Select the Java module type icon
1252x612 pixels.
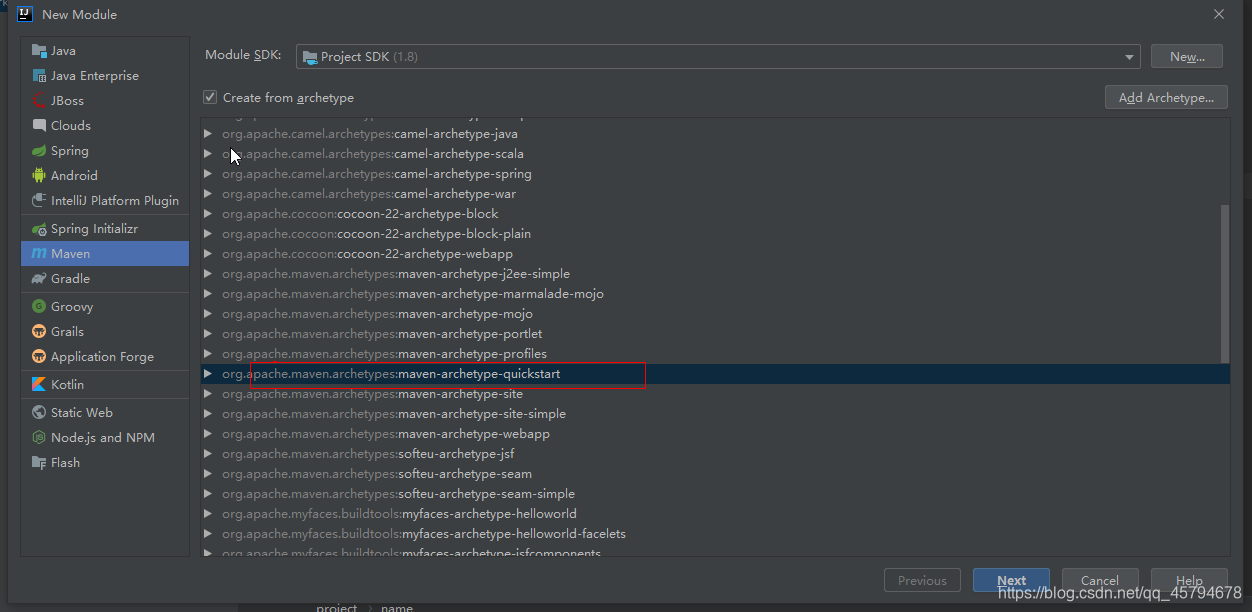click(39, 51)
